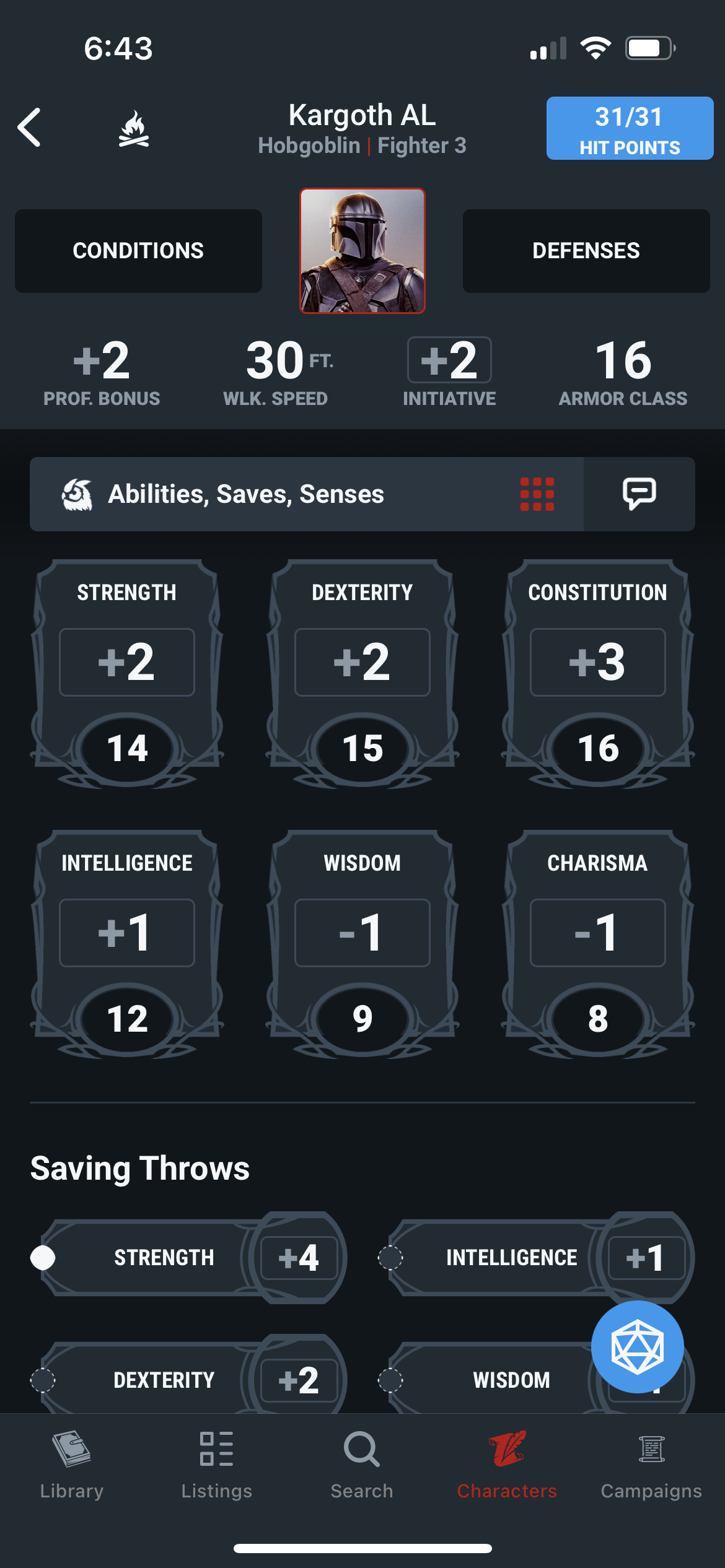Tap the back arrow at top left

(x=29, y=128)
